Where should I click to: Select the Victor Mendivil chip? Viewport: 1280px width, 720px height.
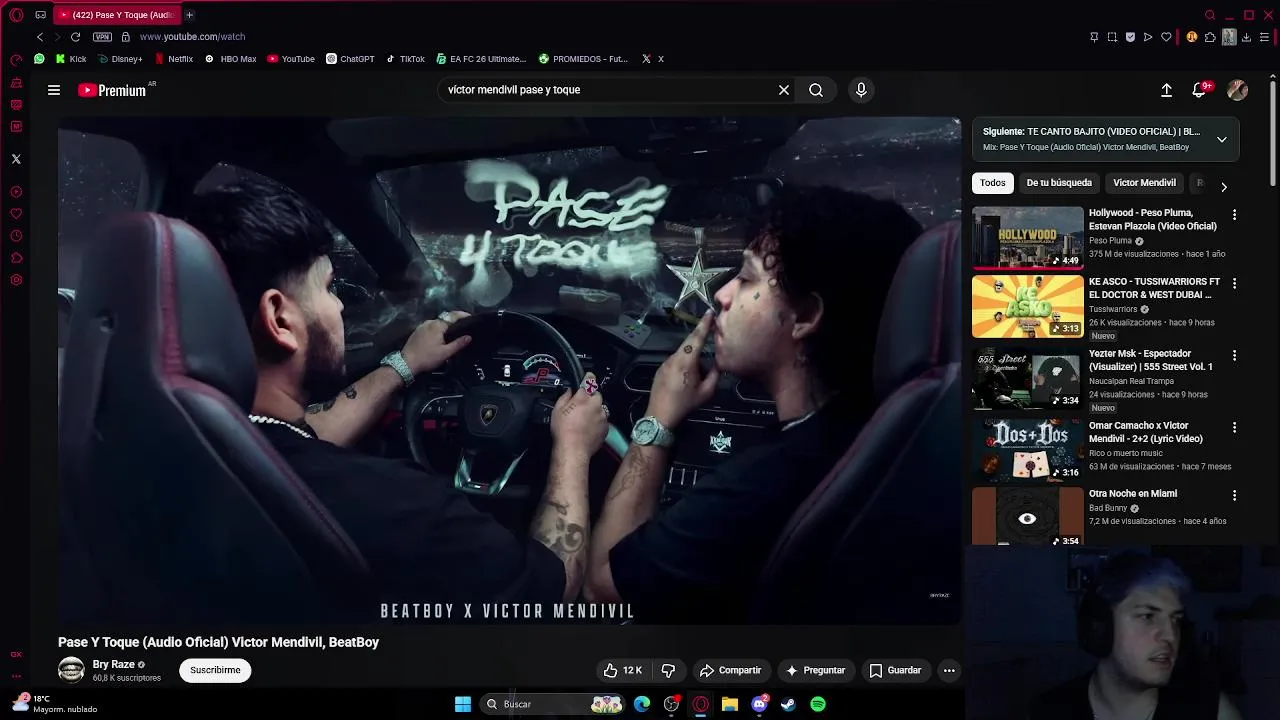click(x=1144, y=183)
